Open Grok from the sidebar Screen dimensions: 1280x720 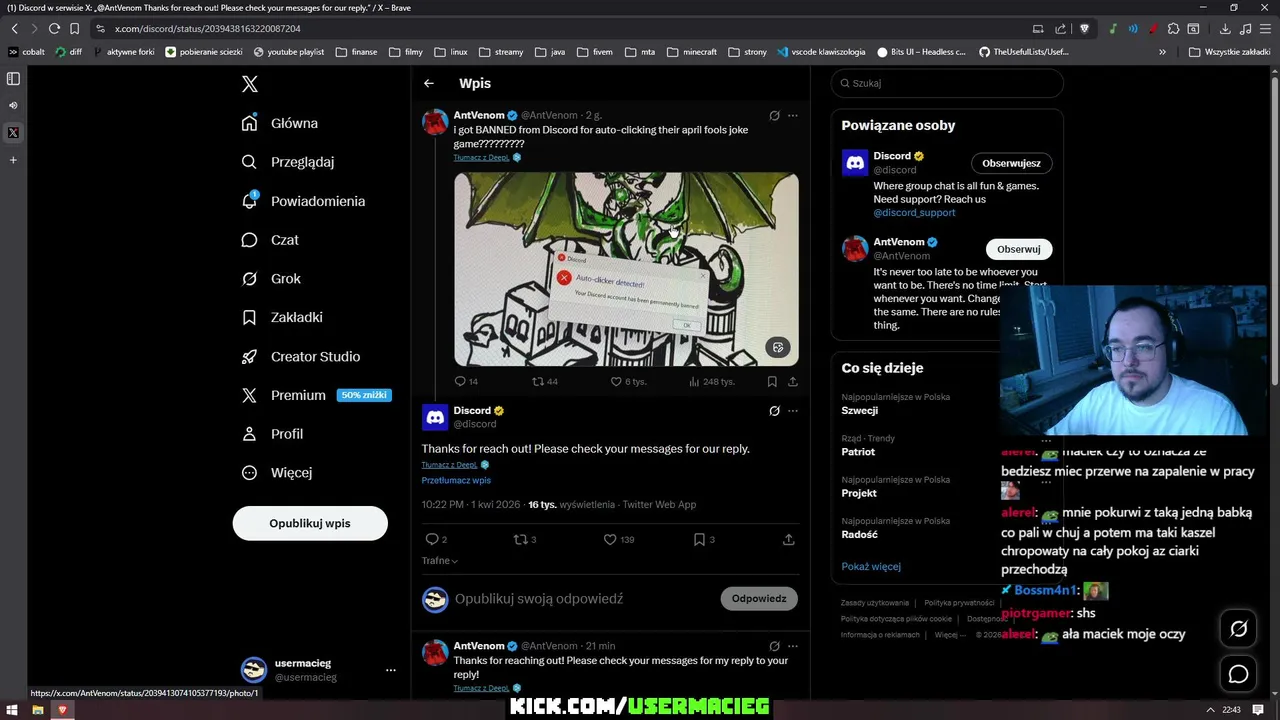click(271, 279)
